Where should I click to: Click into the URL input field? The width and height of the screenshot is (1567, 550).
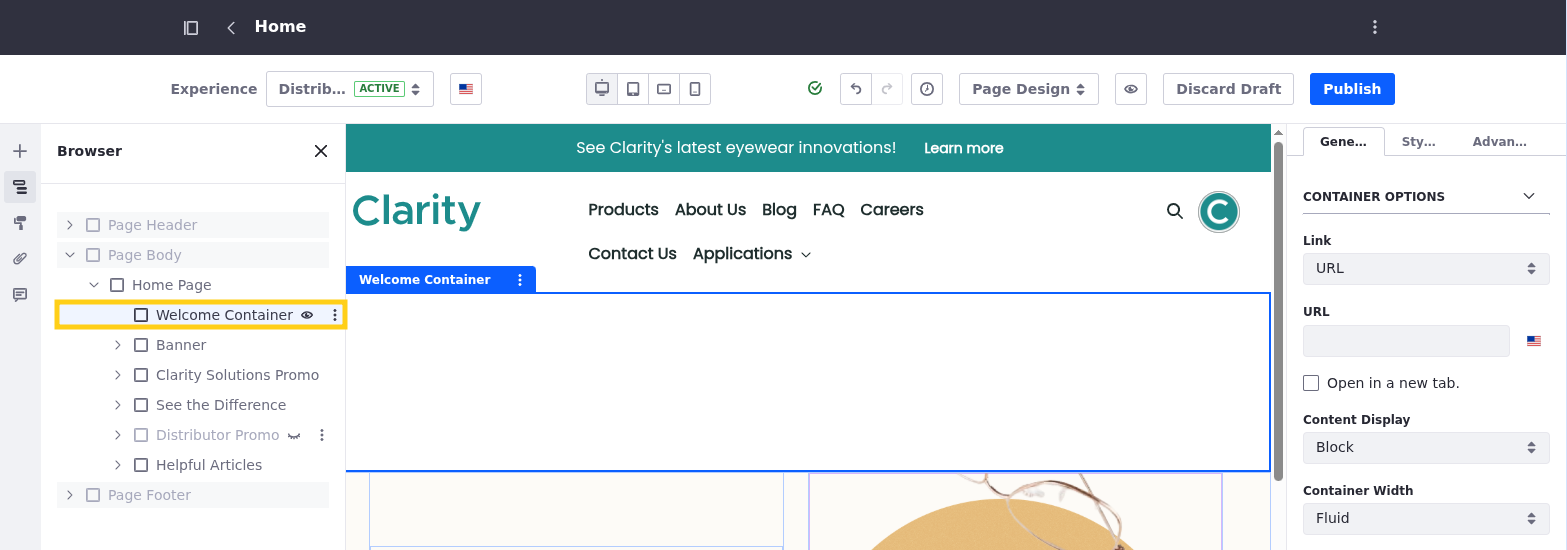(1405, 341)
